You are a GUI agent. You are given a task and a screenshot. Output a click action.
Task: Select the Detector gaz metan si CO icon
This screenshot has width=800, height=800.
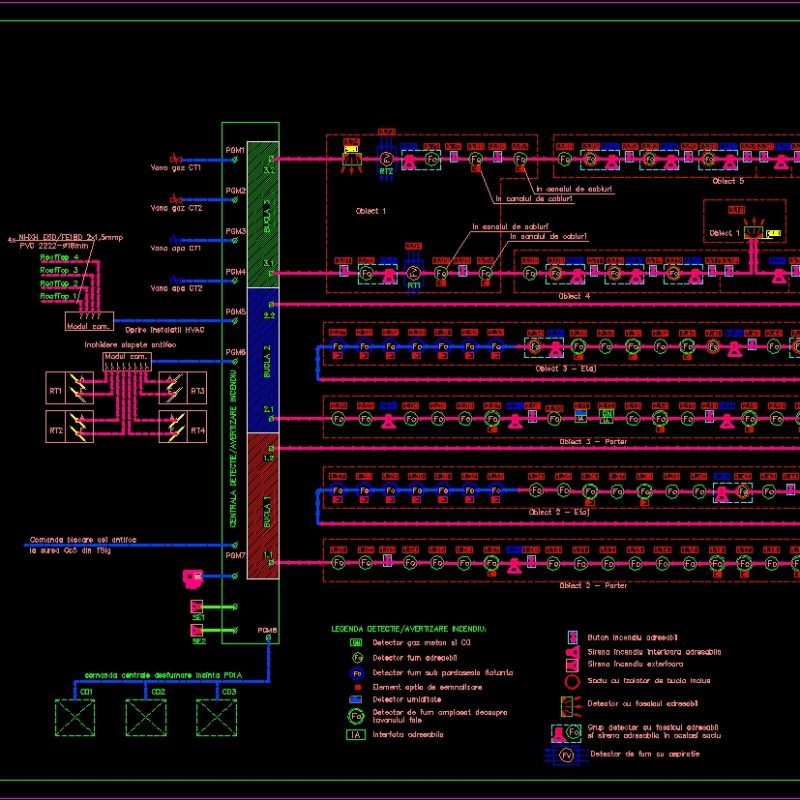[354, 641]
